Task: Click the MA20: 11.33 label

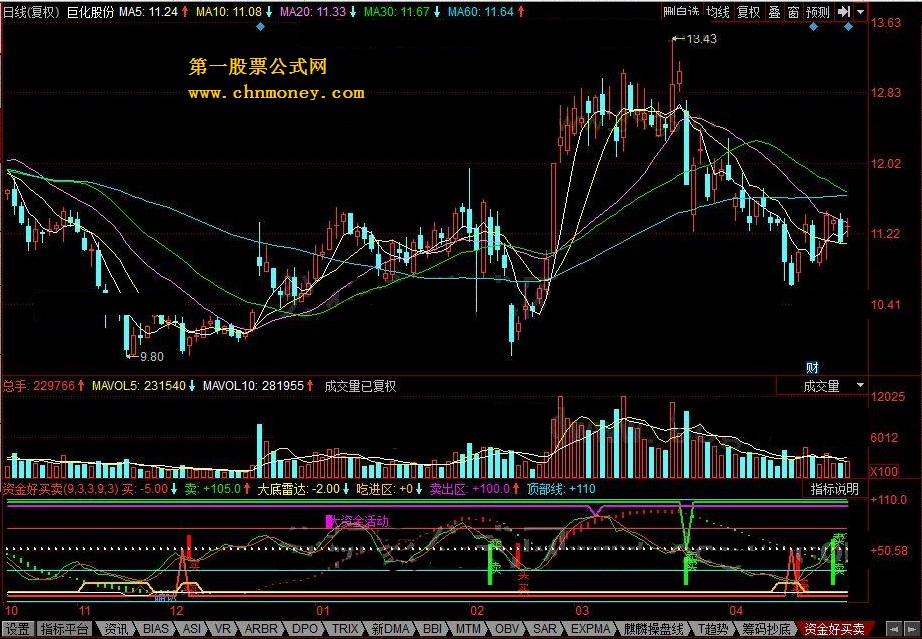Action: (x=313, y=12)
